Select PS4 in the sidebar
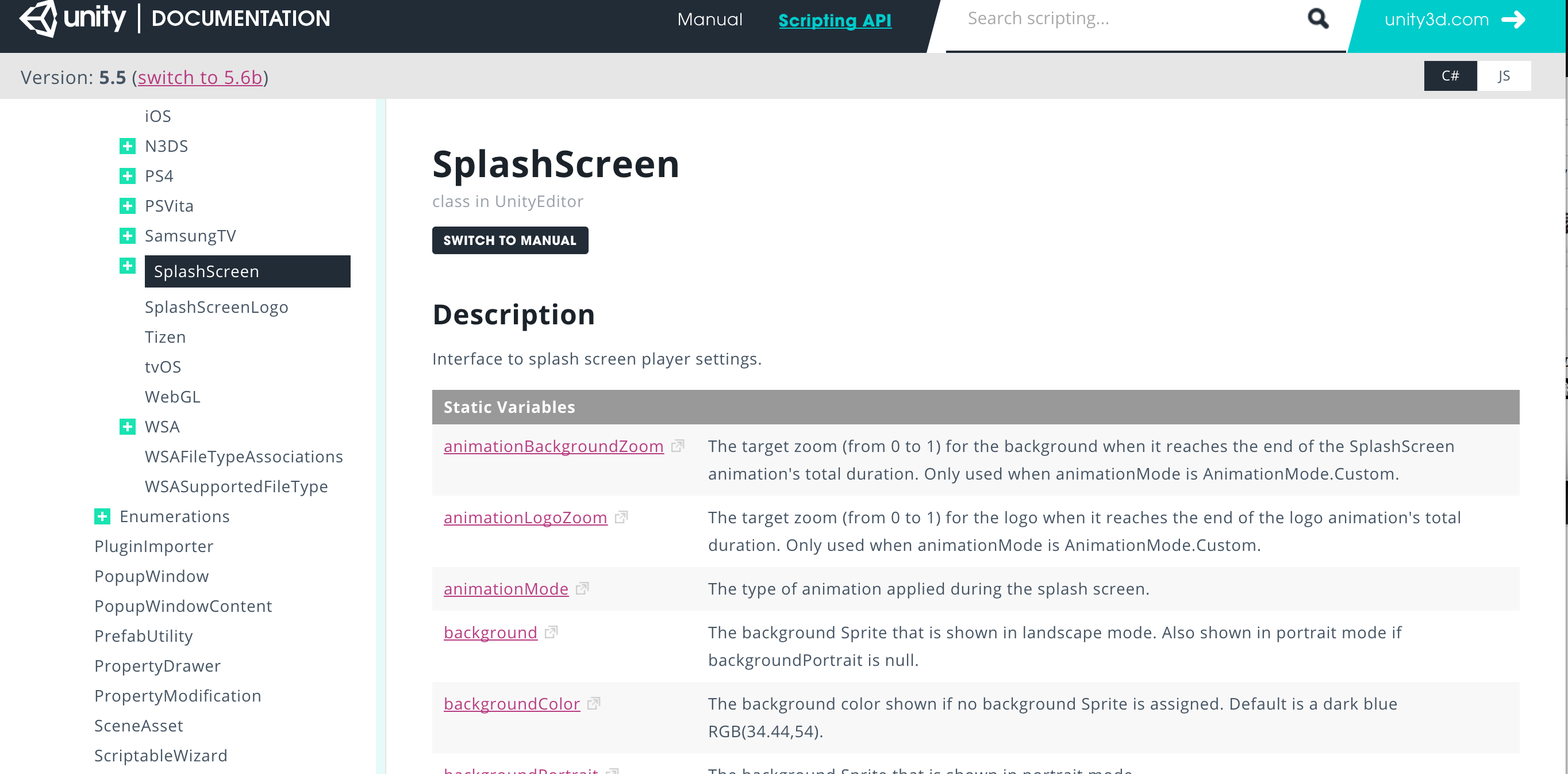This screenshot has height=774, width=1568. [159, 176]
